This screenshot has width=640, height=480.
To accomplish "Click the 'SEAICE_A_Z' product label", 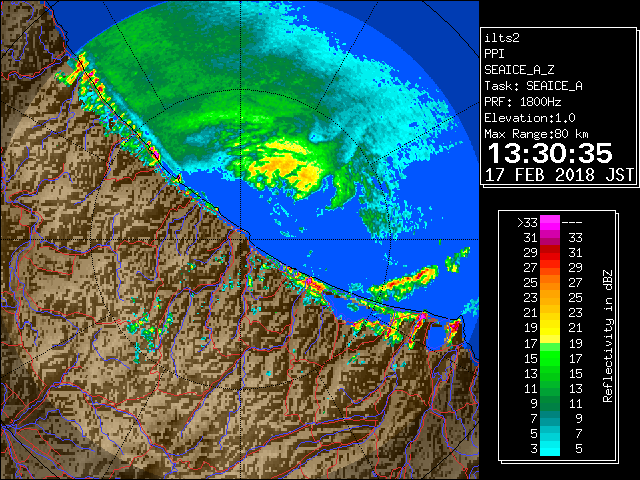I will click(x=519, y=70).
